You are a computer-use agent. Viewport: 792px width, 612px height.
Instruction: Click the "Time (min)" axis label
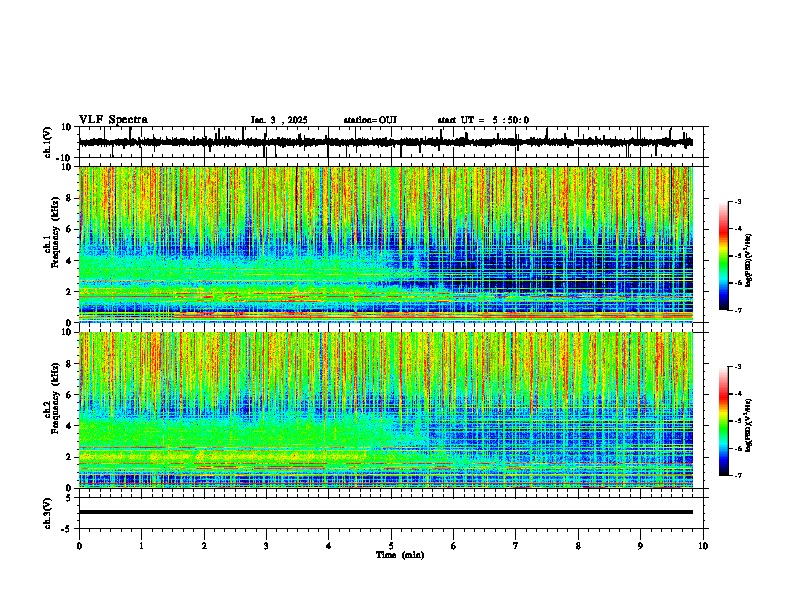[x=400, y=555]
